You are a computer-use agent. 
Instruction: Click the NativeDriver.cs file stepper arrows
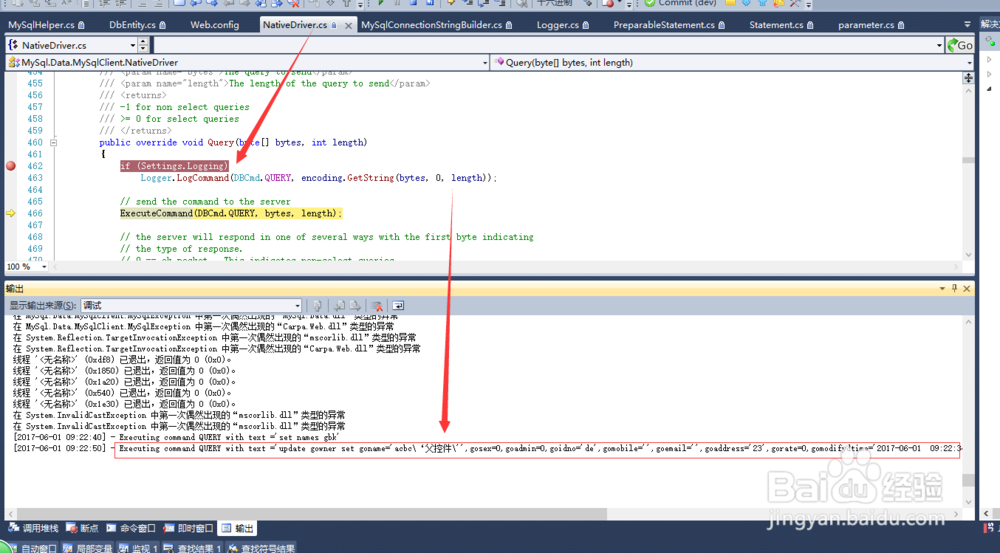pyautogui.click(x=143, y=45)
